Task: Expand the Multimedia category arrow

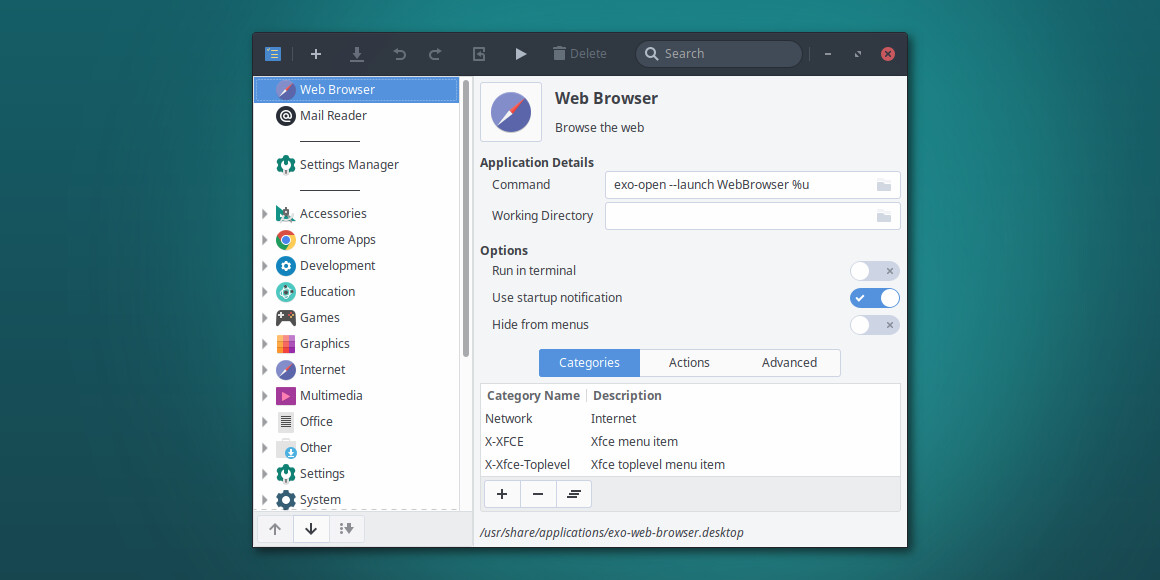Action: 265,396
